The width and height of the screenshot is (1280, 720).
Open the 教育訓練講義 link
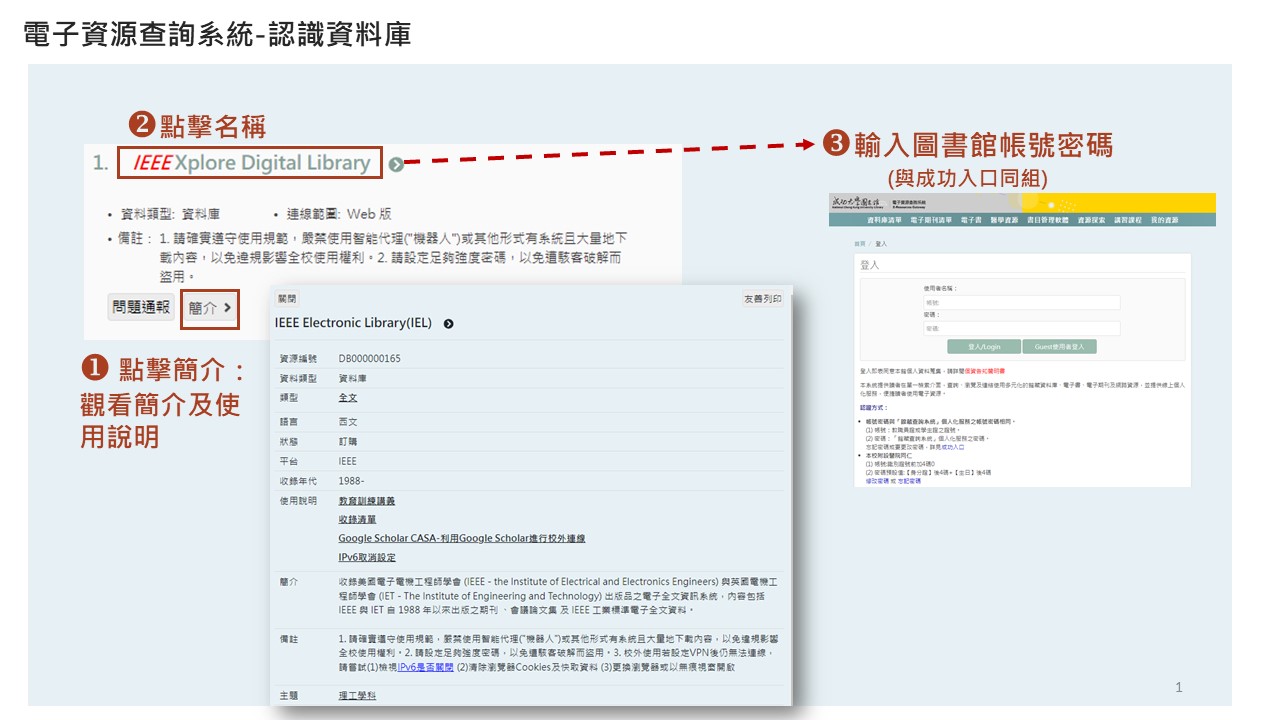coord(367,500)
